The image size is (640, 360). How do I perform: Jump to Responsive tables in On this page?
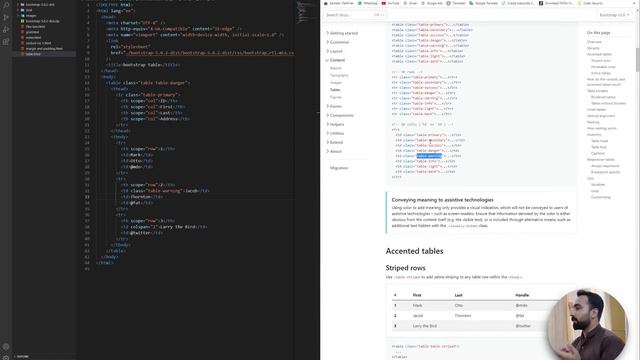pyautogui.click(x=600, y=160)
